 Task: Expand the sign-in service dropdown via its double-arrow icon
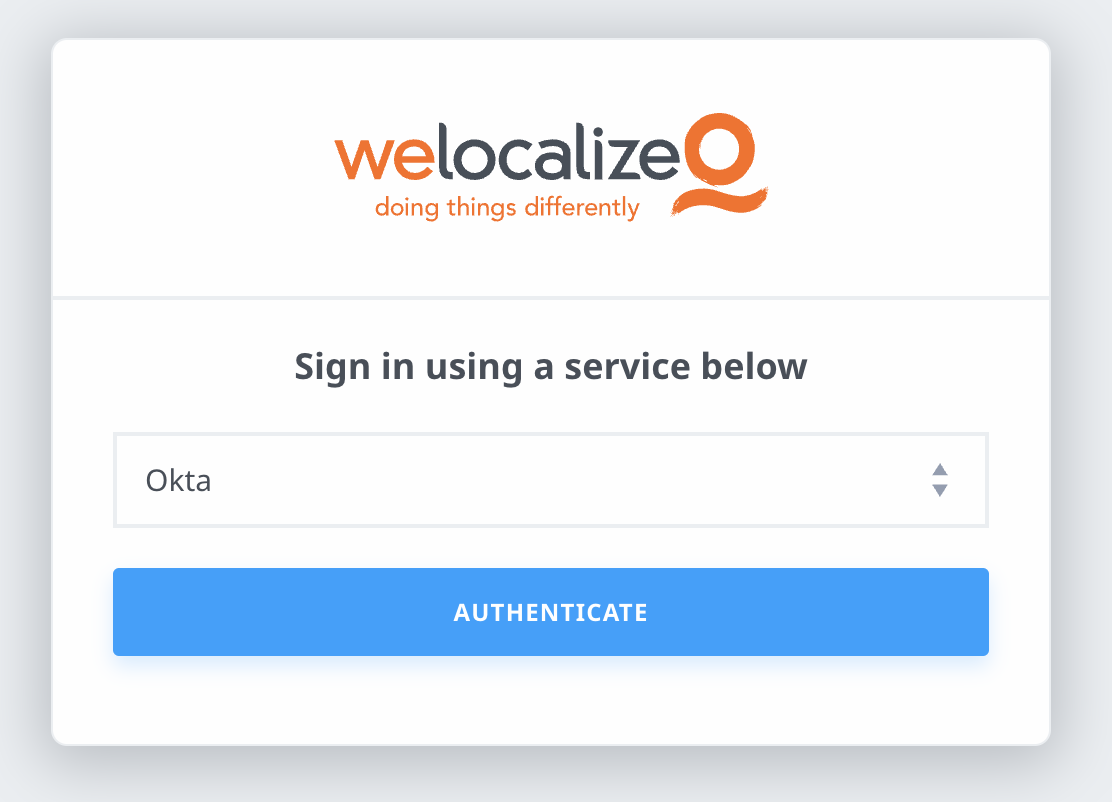click(939, 480)
